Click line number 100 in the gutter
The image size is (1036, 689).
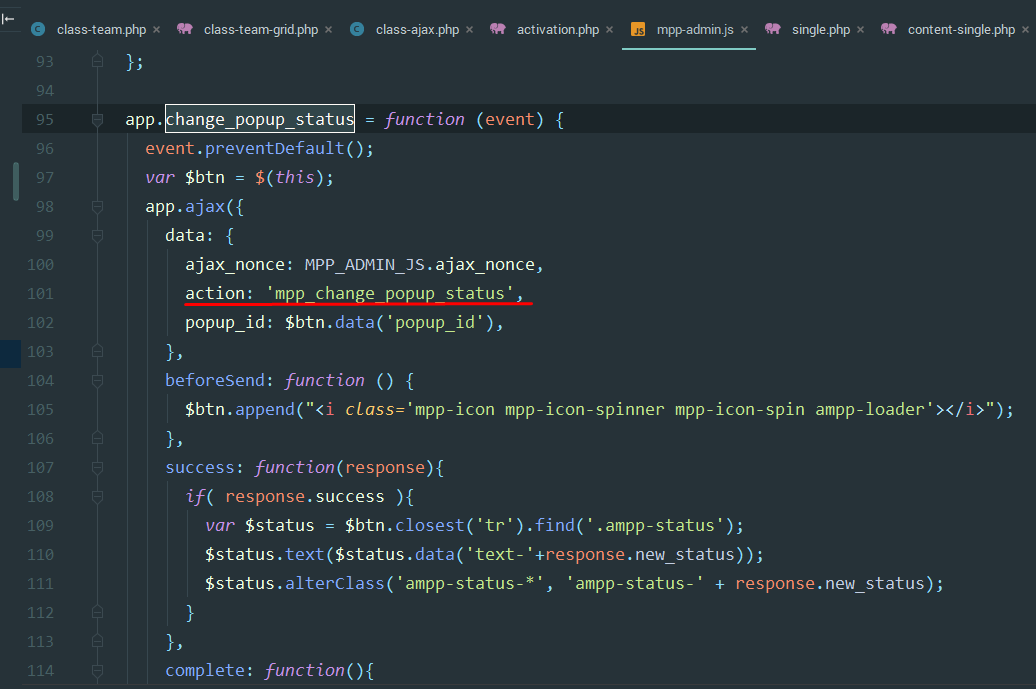point(40,265)
